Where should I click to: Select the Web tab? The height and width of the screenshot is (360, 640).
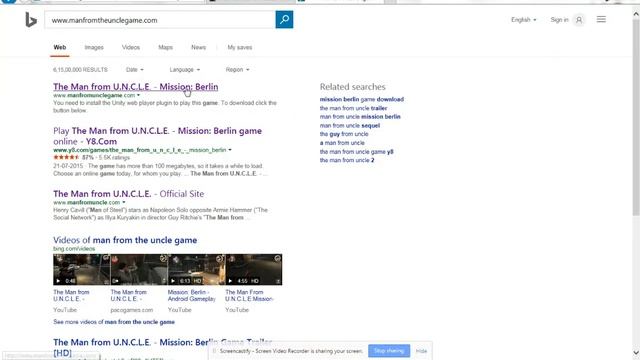click(60, 47)
